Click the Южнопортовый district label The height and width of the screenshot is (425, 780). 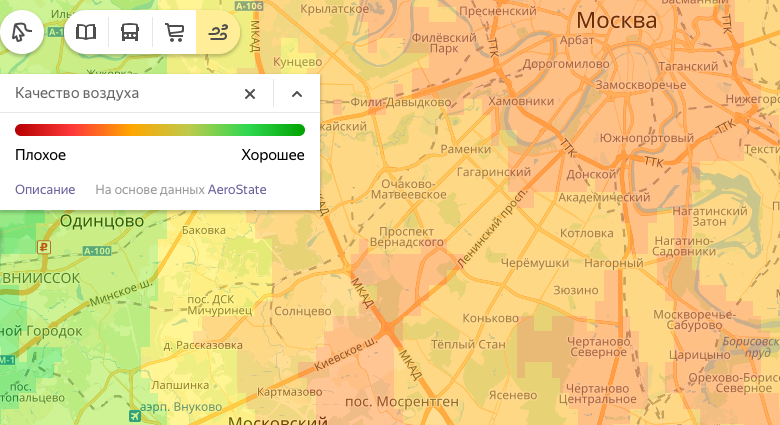tap(647, 138)
